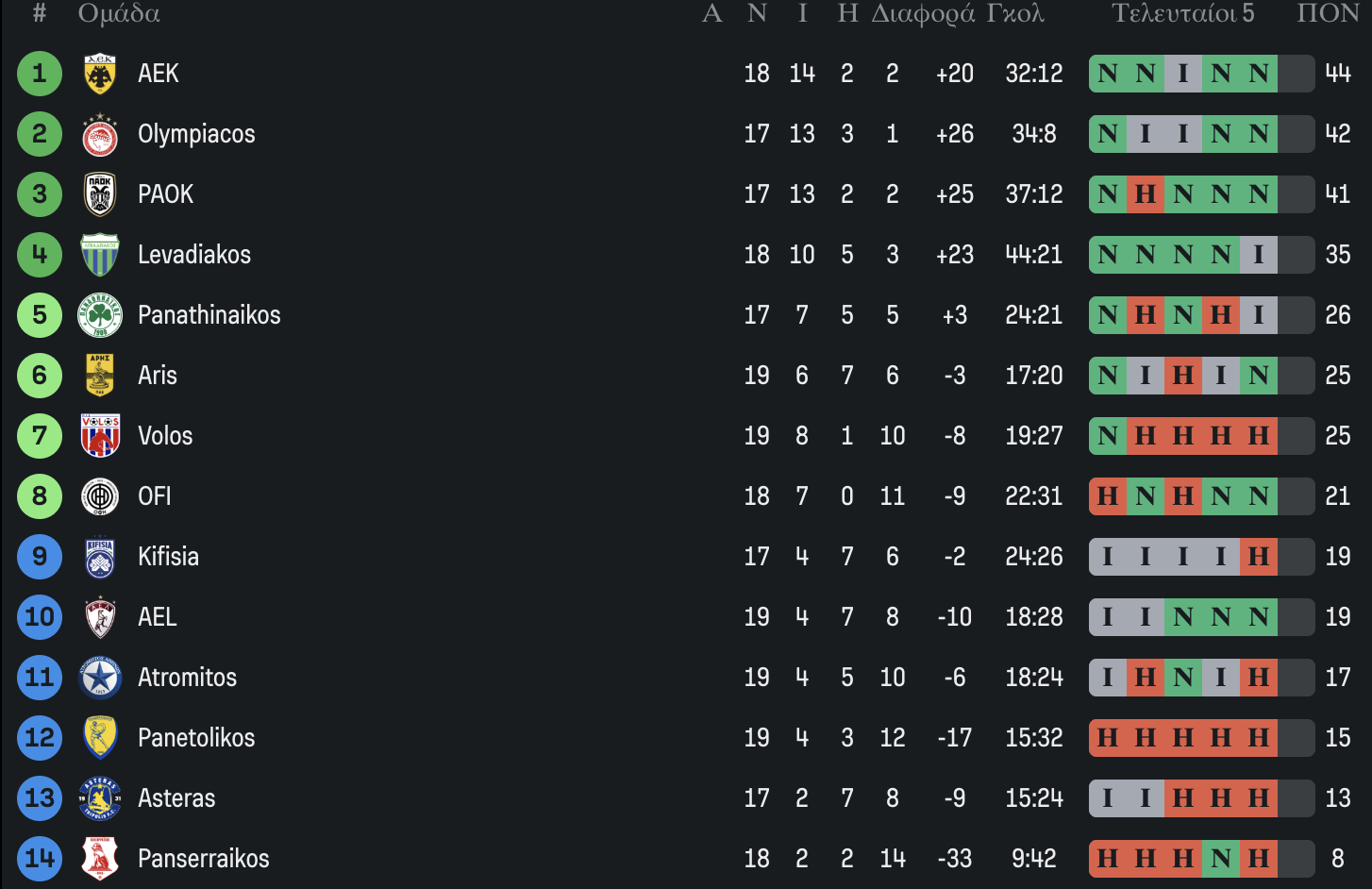Click the Kifisia club crest
1372x889 pixels.
point(100,557)
